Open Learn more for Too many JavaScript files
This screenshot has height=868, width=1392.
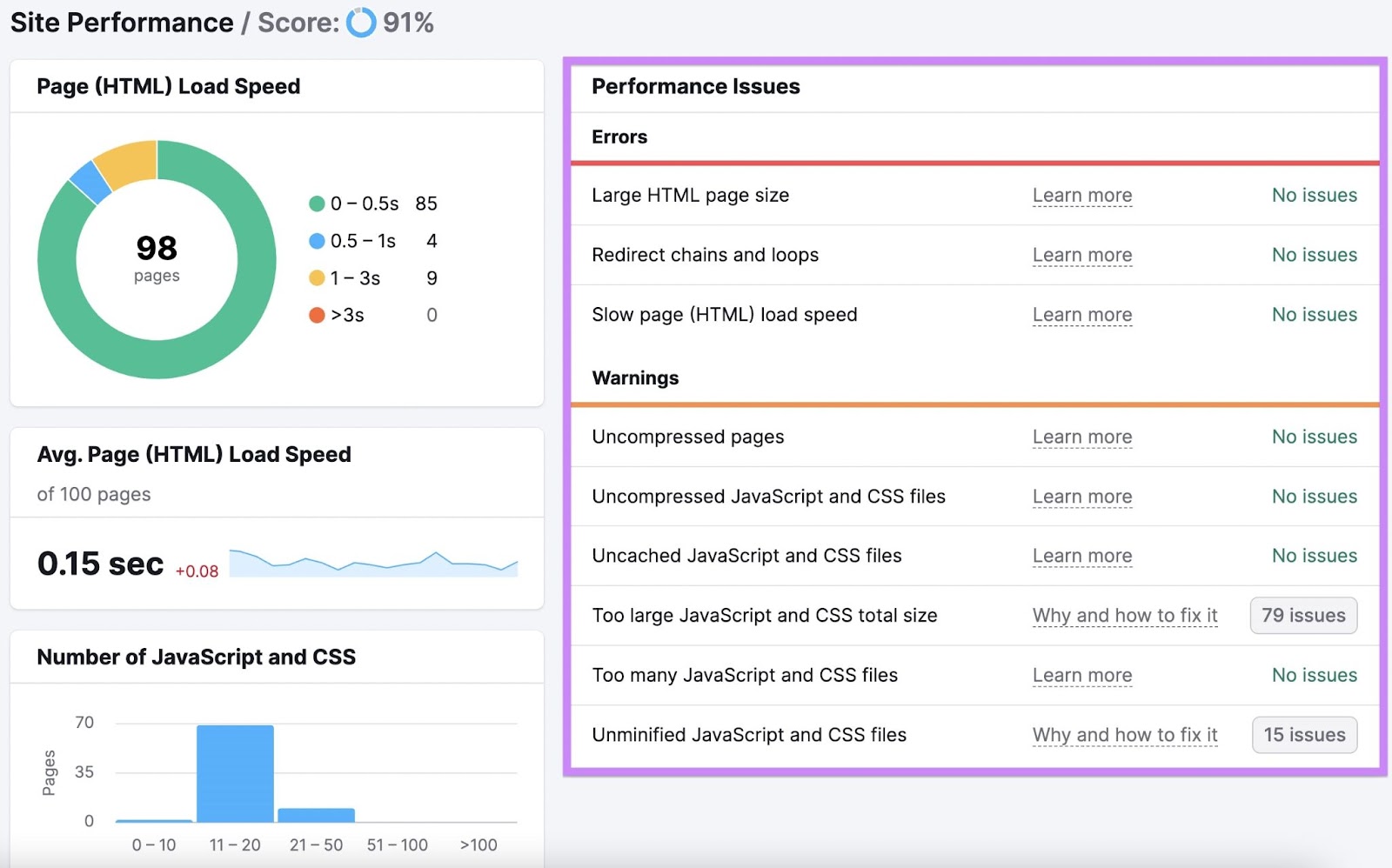[x=1081, y=676]
